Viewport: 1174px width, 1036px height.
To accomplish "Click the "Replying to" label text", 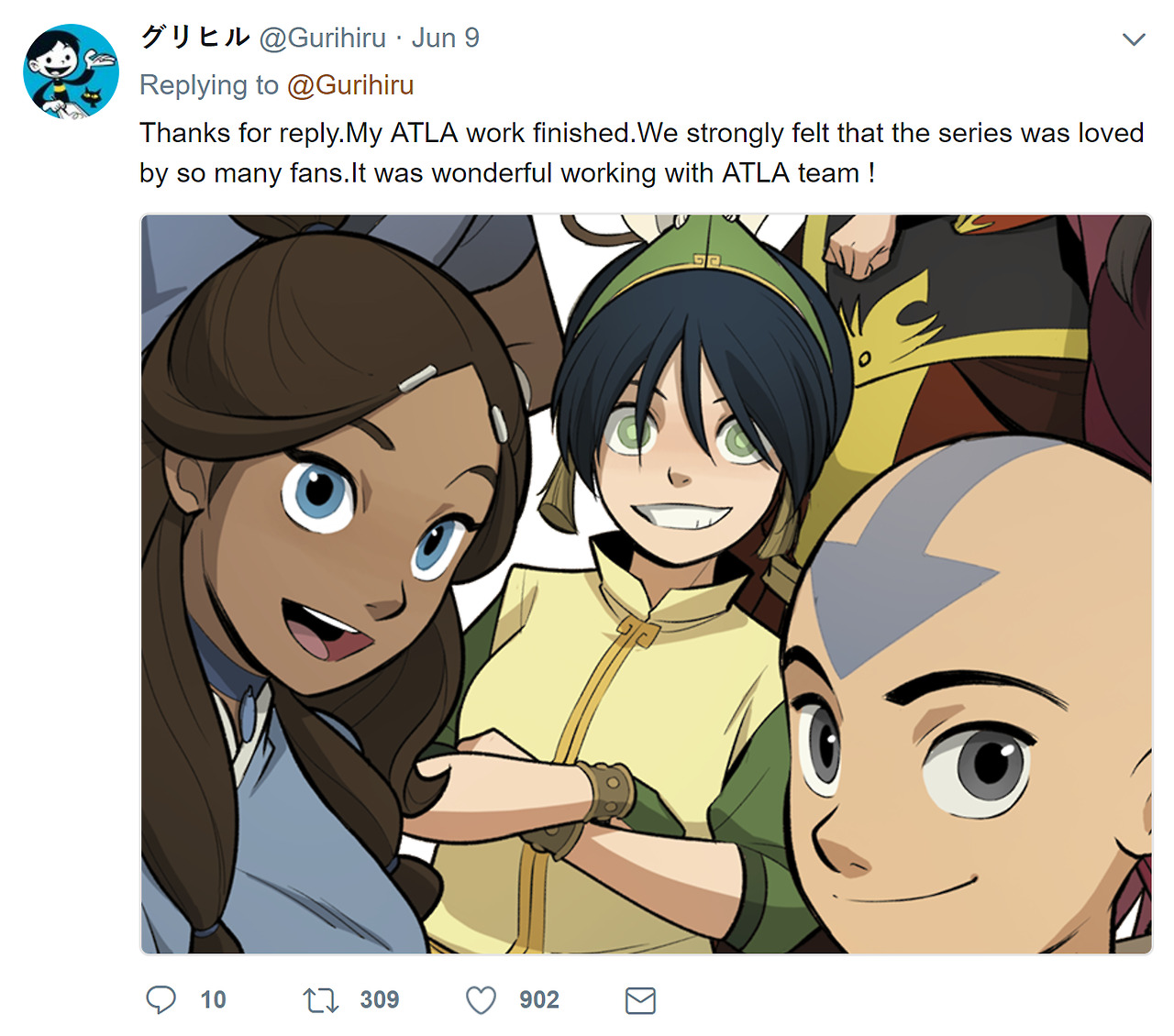I will coord(209,85).
